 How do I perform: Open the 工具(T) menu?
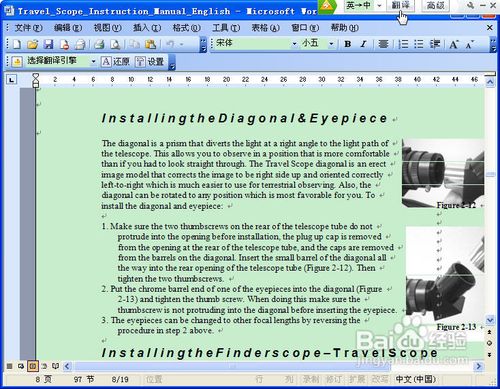tap(226, 28)
